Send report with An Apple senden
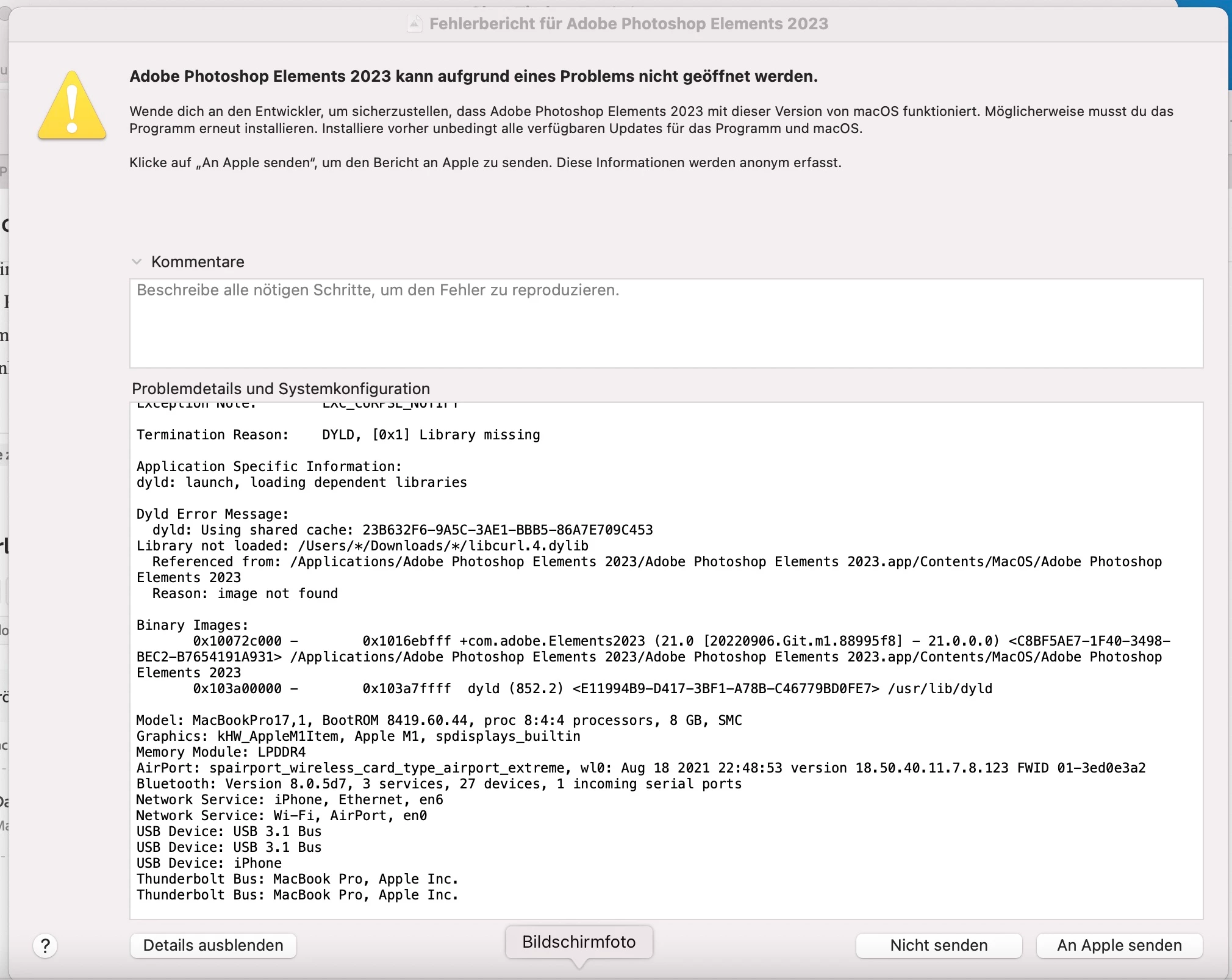Screen dimensions: 1232x980 pos(1119,945)
